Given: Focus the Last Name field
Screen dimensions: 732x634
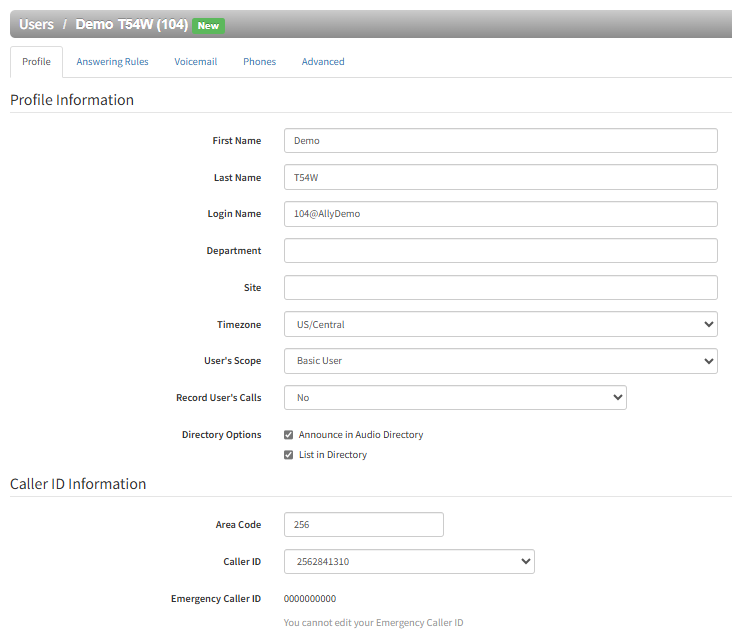Looking at the screenshot, I should click(500, 177).
